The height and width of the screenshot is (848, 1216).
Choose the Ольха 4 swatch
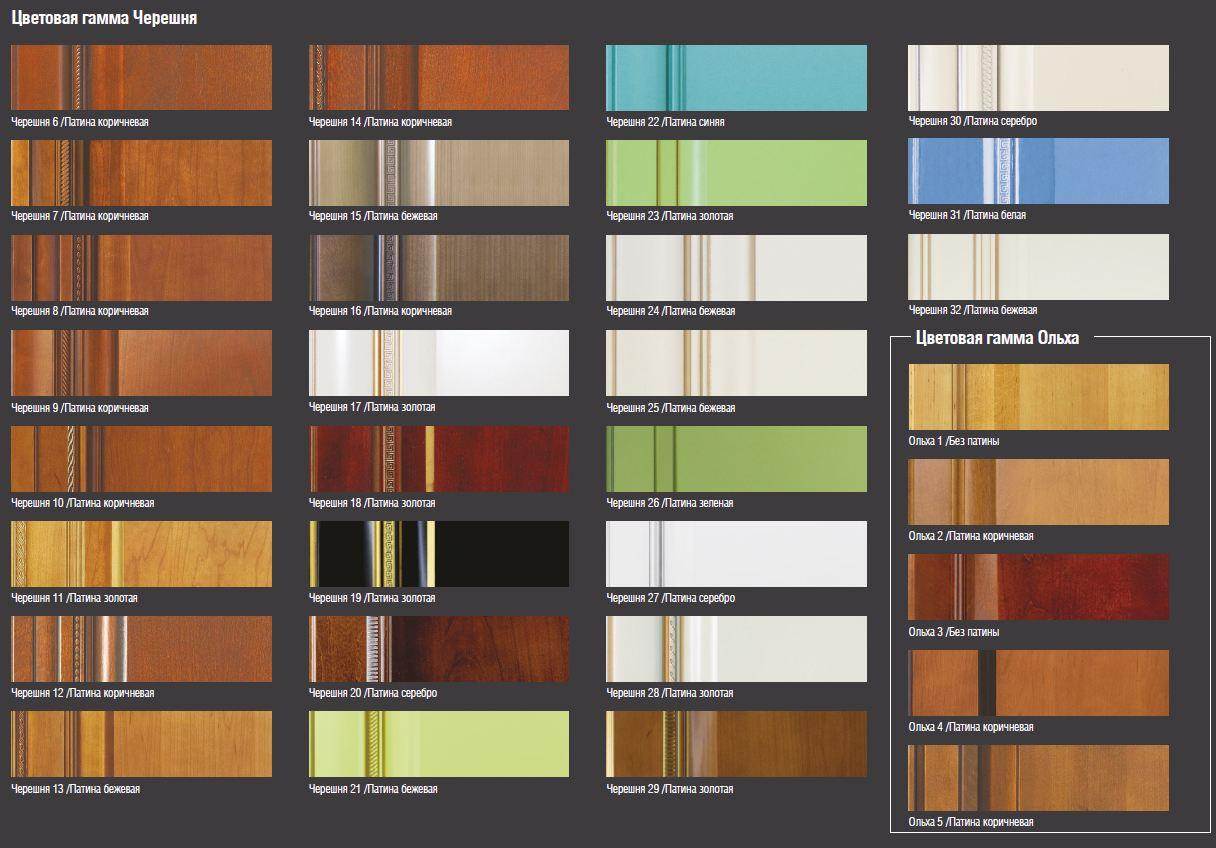click(1038, 683)
